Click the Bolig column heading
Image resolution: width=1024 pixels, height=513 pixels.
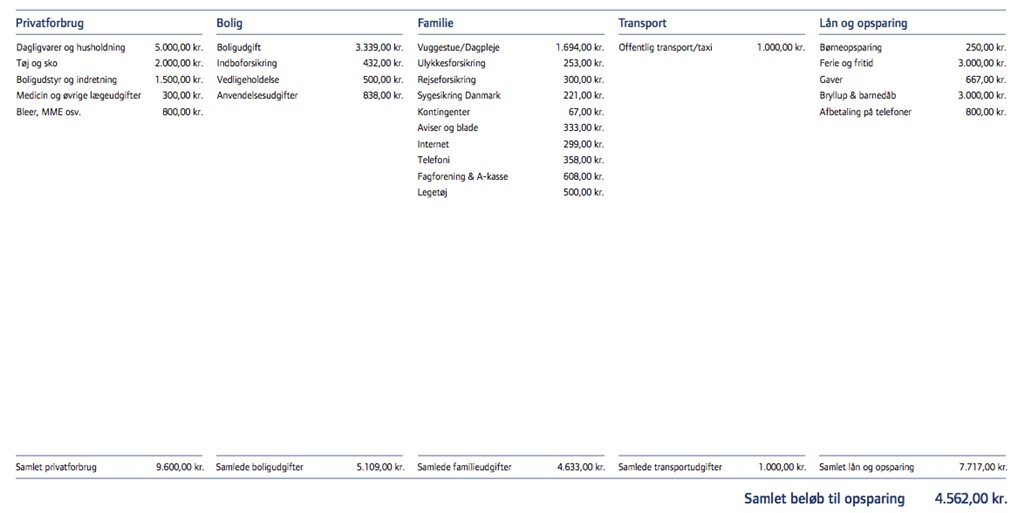[229, 23]
